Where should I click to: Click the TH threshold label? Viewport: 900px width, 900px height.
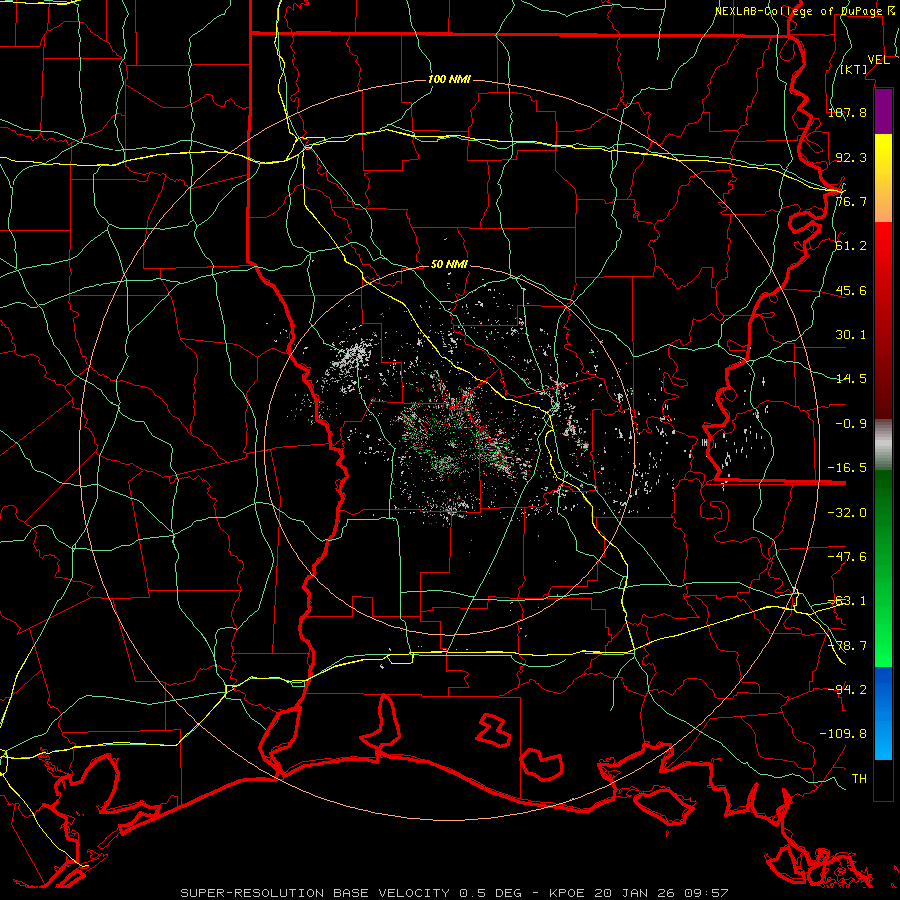859,779
